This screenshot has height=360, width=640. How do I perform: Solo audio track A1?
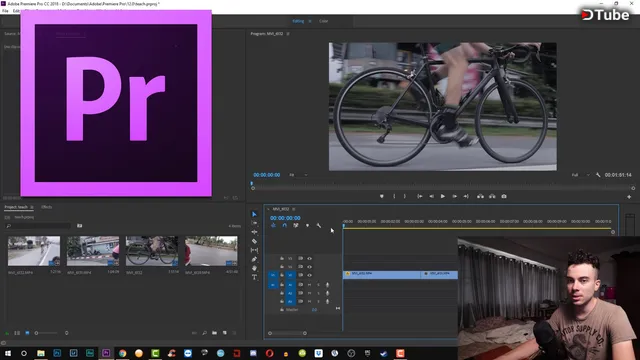tap(318, 284)
